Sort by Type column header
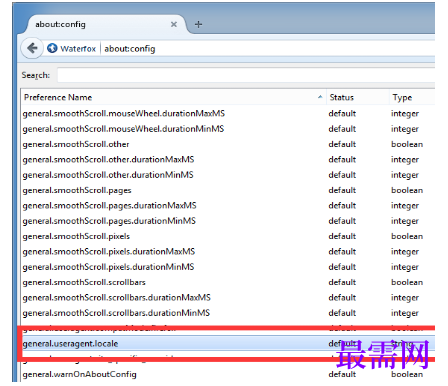This screenshot has width=448, height=386. pyautogui.click(x=412, y=97)
